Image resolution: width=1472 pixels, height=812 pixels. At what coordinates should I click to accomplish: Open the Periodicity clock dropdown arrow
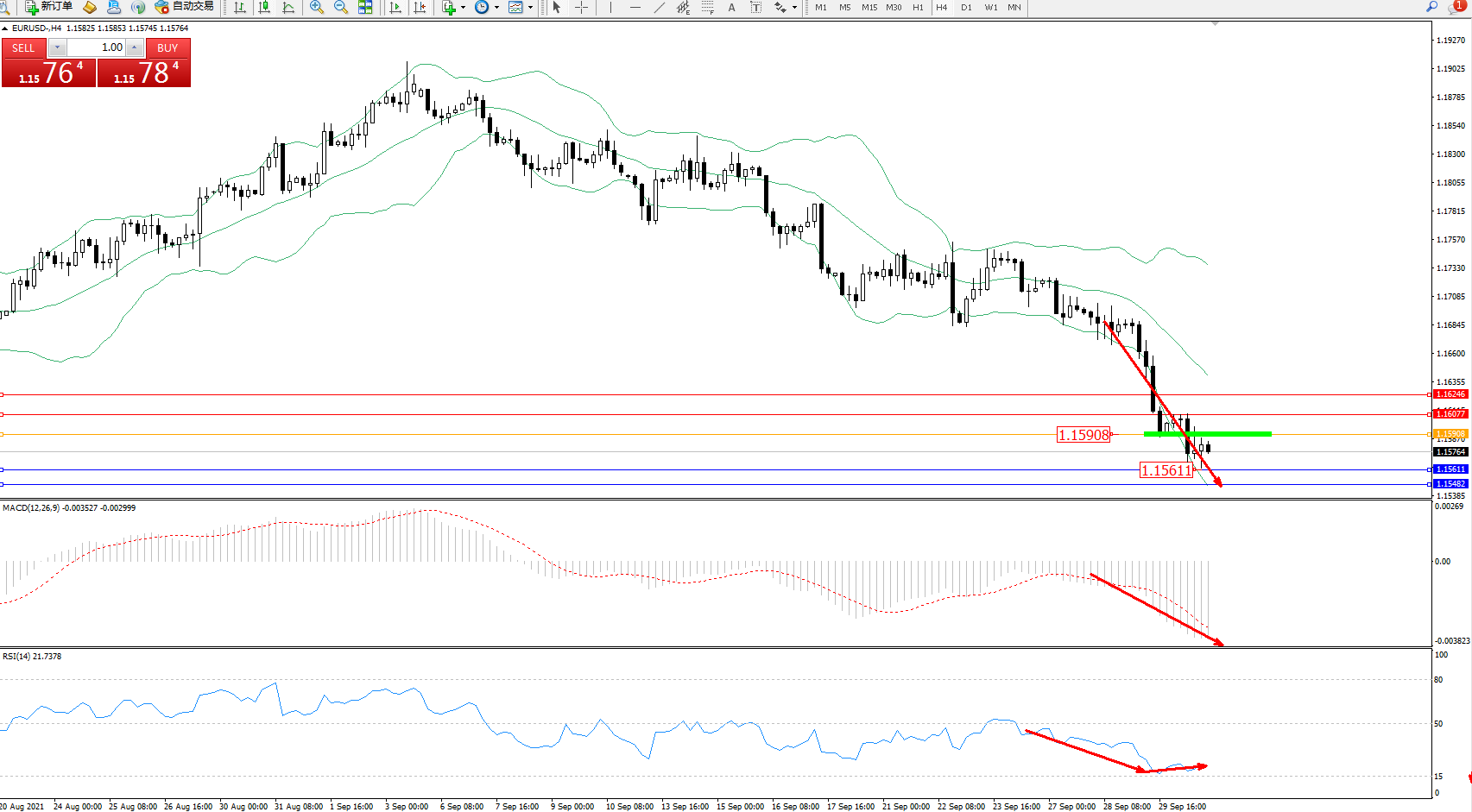496,8
